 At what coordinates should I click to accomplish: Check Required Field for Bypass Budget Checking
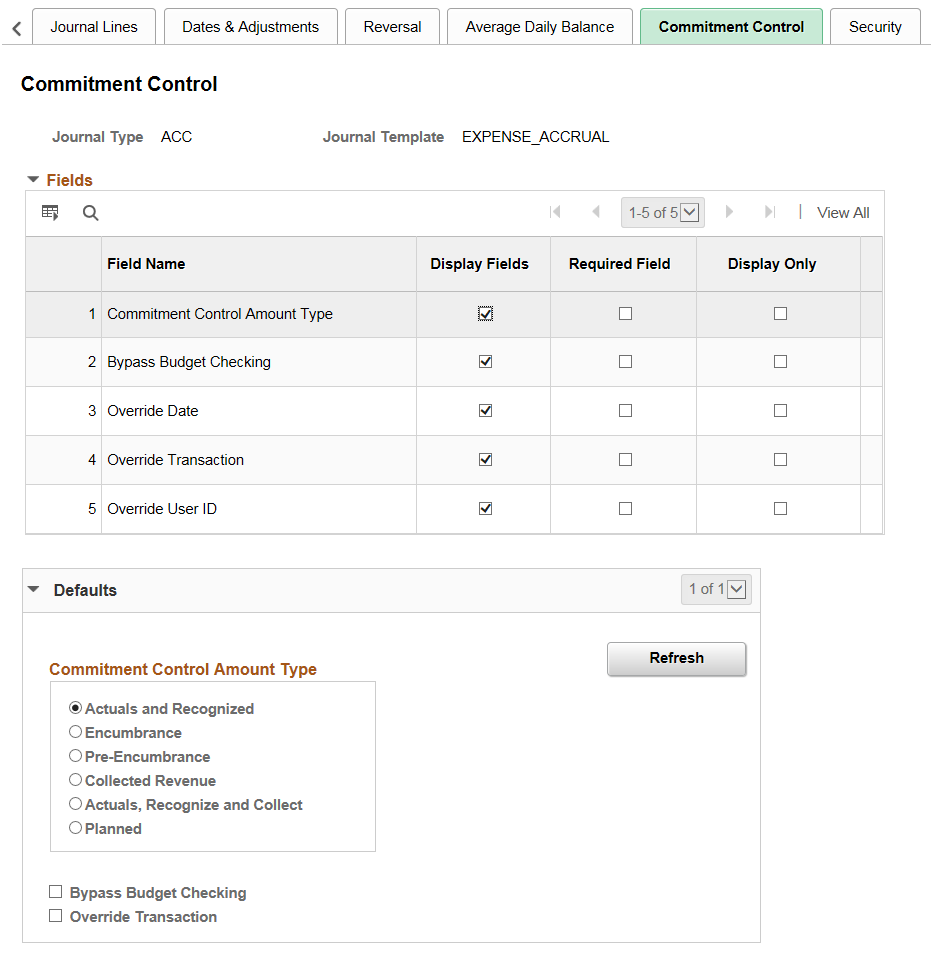tap(623, 362)
